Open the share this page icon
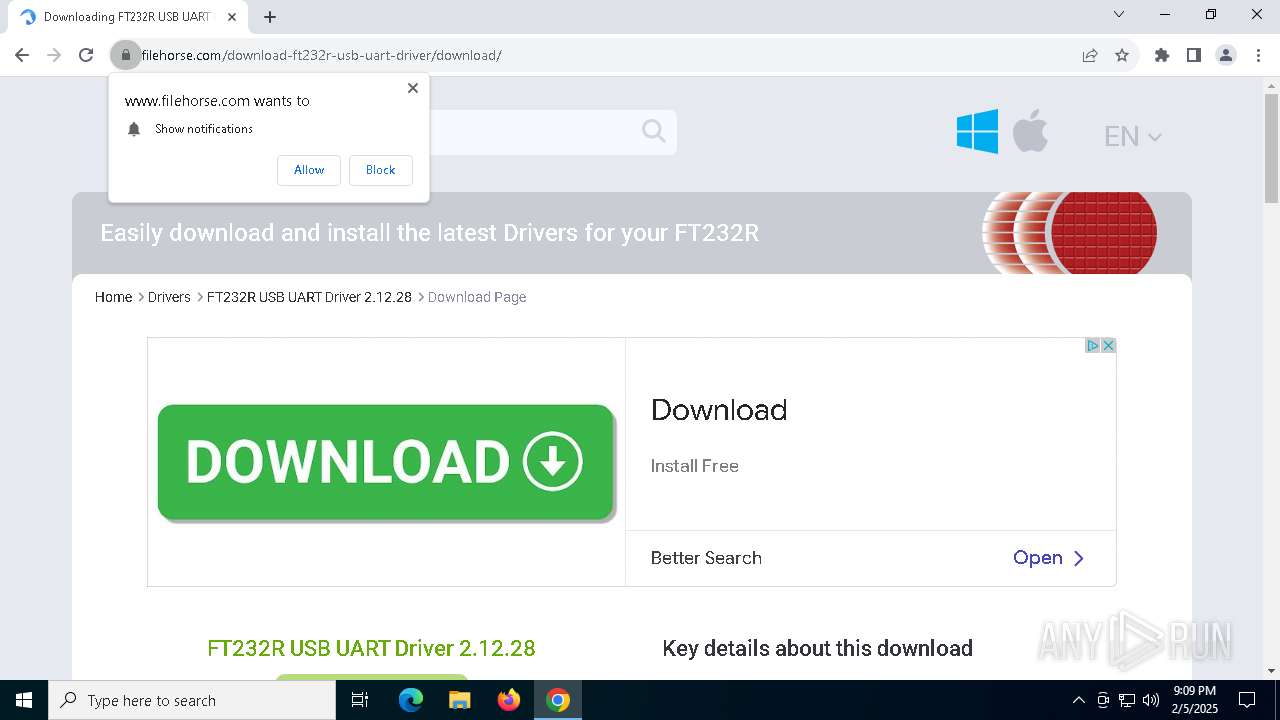The height and width of the screenshot is (720, 1280). click(x=1090, y=55)
